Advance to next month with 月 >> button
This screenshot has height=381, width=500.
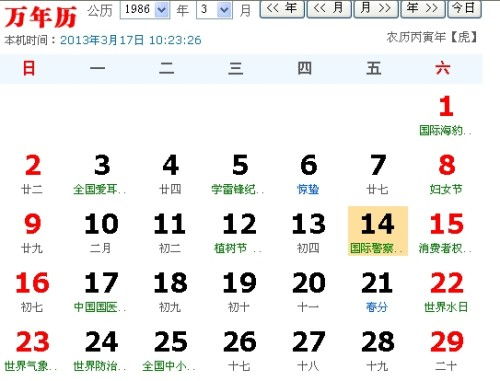click(376, 8)
